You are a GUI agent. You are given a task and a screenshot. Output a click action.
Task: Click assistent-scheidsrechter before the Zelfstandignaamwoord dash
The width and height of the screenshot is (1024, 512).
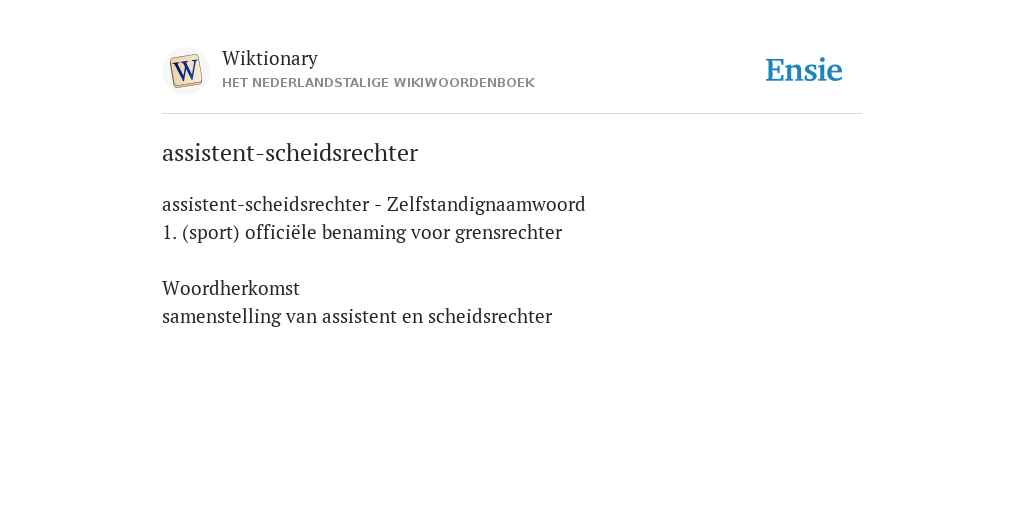[266, 204]
